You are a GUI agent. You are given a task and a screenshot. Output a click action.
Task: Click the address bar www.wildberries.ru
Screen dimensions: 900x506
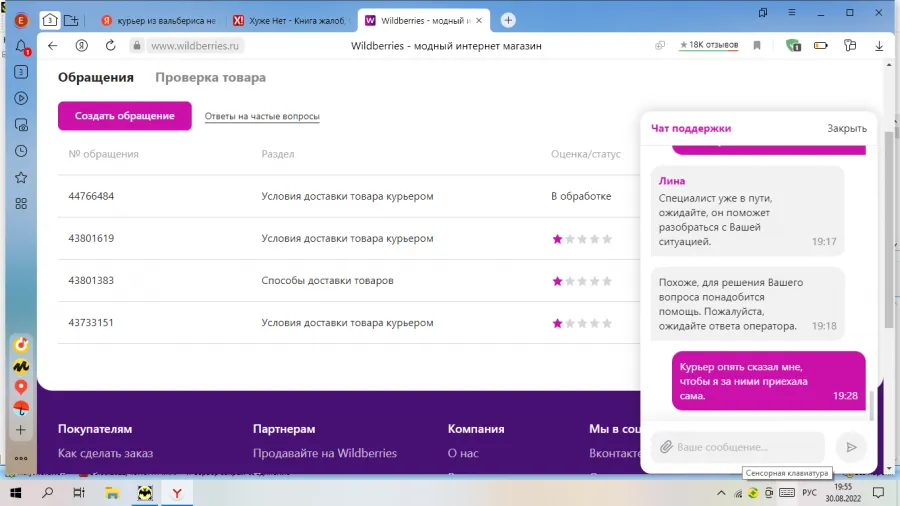pyautogui.click(x=195, y=45)
